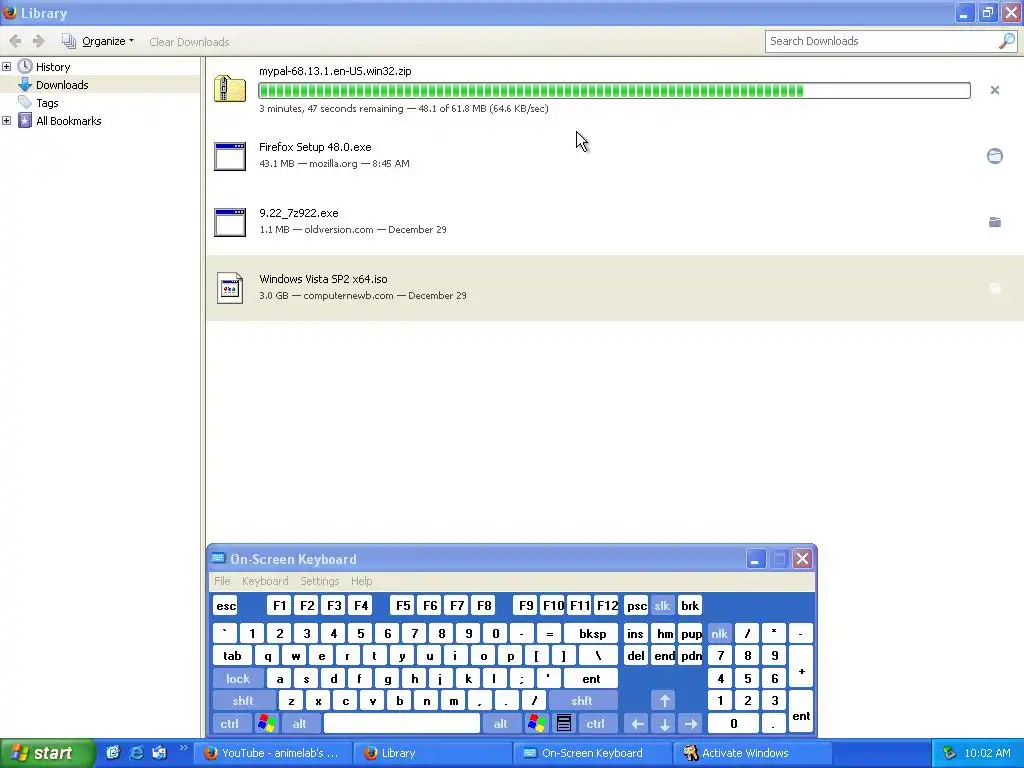Toggle right ctrl key on On-Screen Keyboard
The image size is (1024, 768).
[596, 723]
